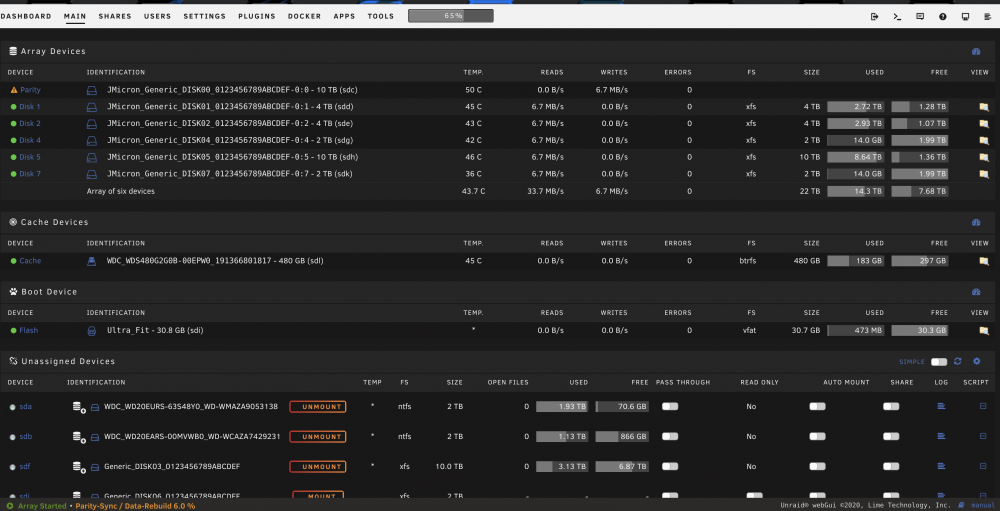The height and width of the screenshot is (511, 1000).
Task: Open the script icon for sdb
Action: coord(983,436)
